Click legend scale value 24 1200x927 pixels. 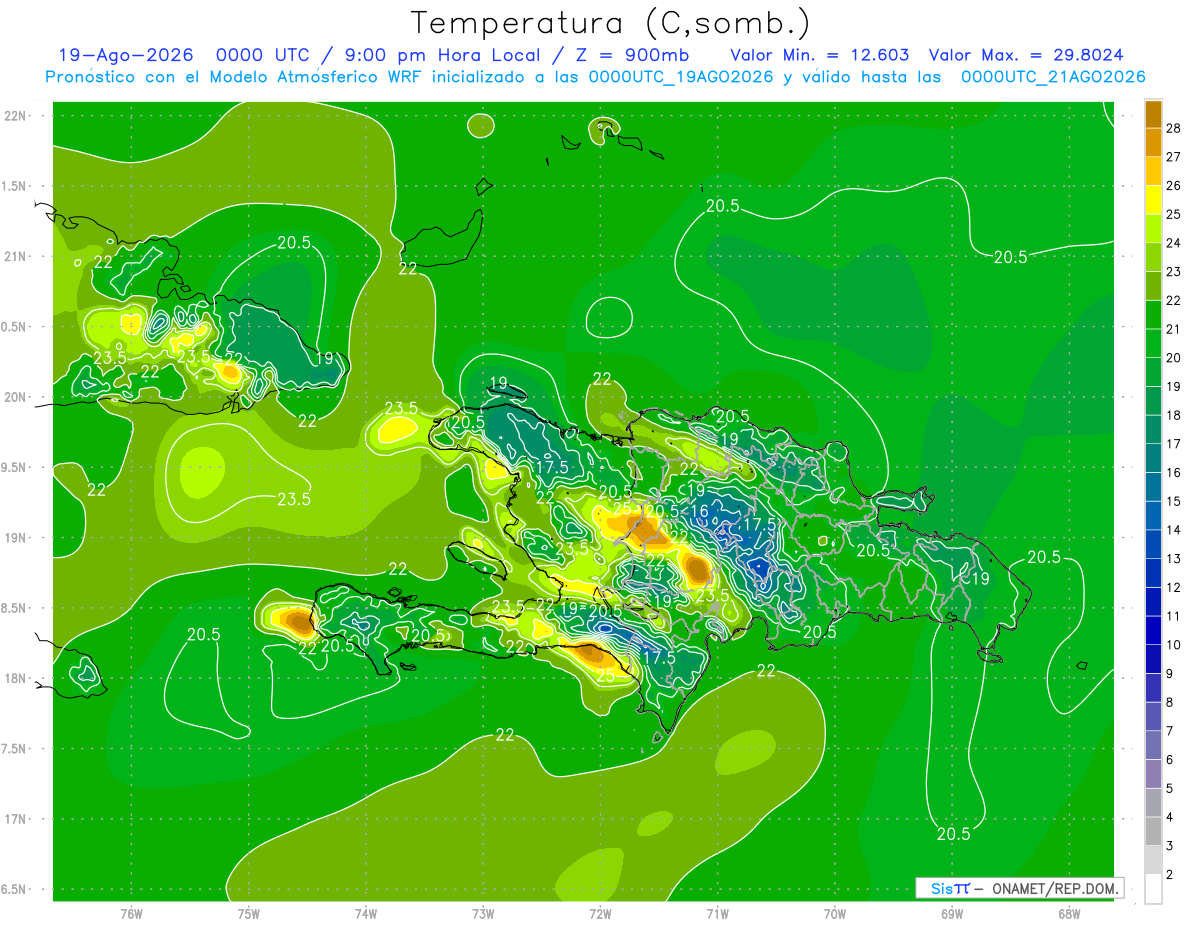click(x=1174, y=243)
